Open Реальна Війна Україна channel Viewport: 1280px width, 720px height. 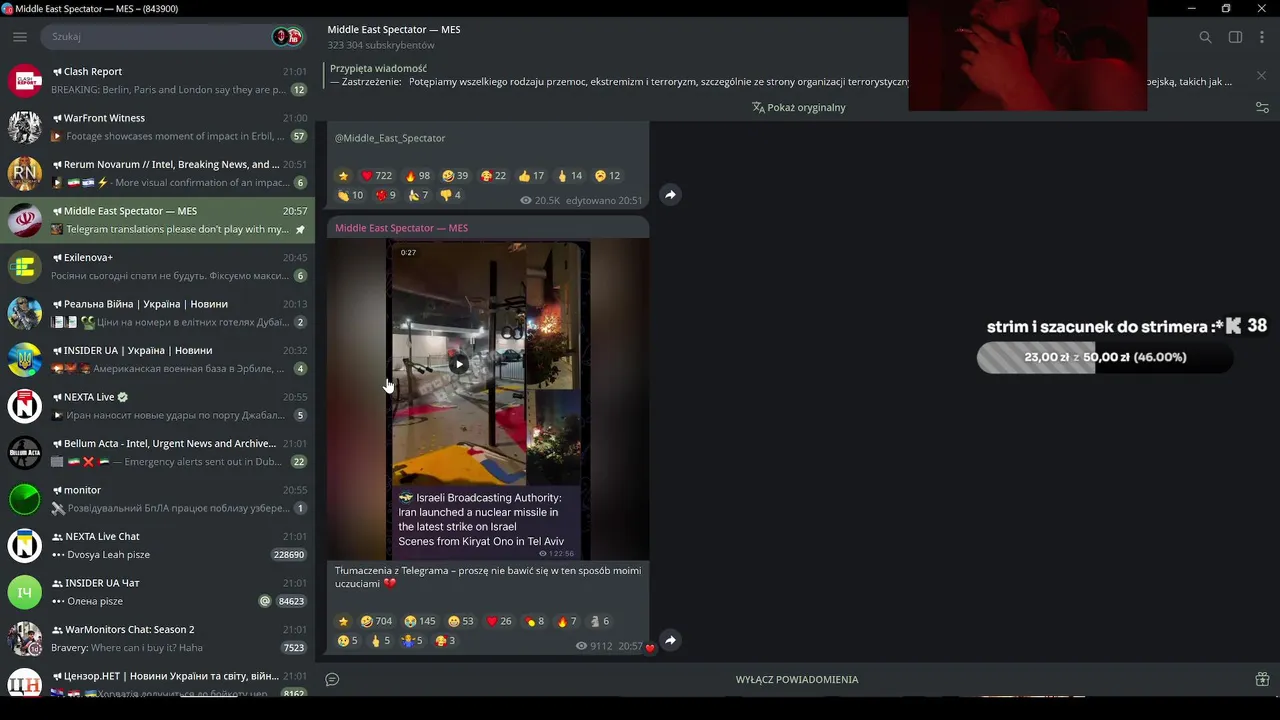point(157,313)
